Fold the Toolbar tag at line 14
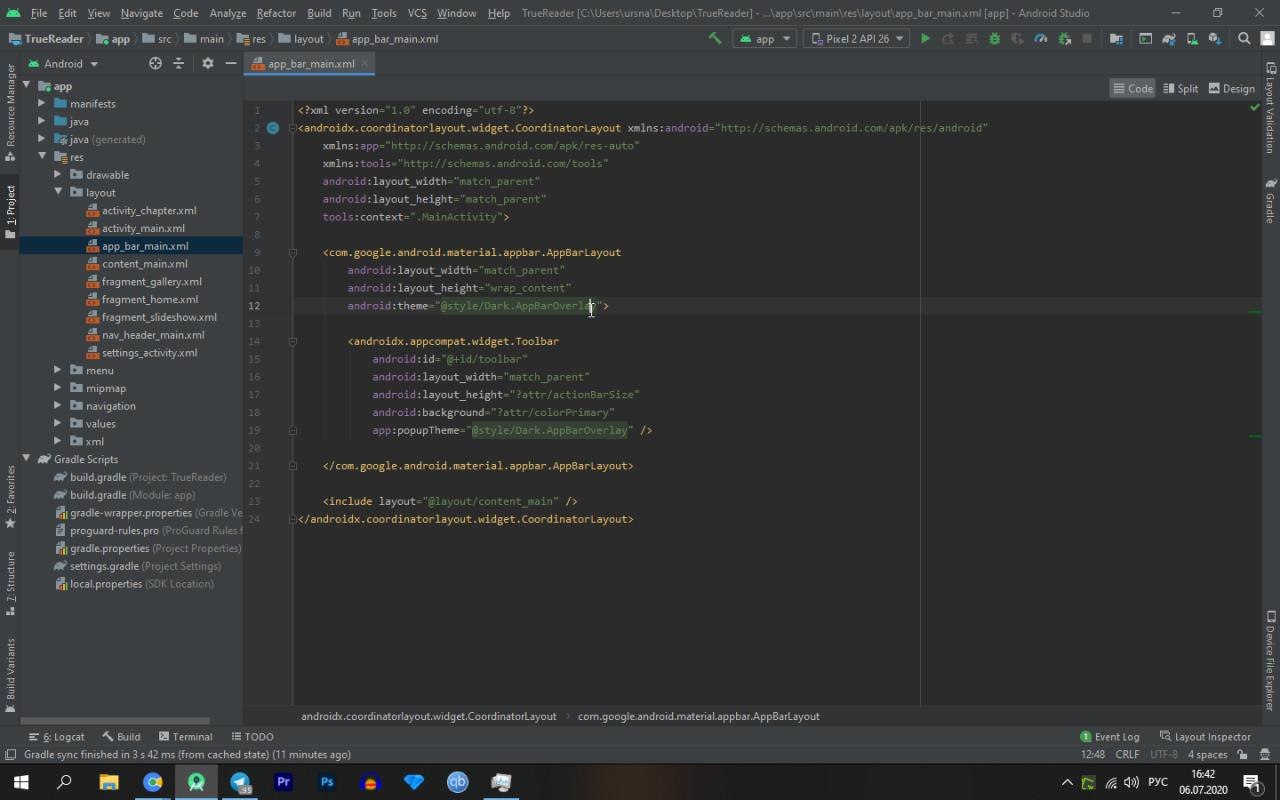Viewport: 1280px width, 800px height. tap(293, 341)
